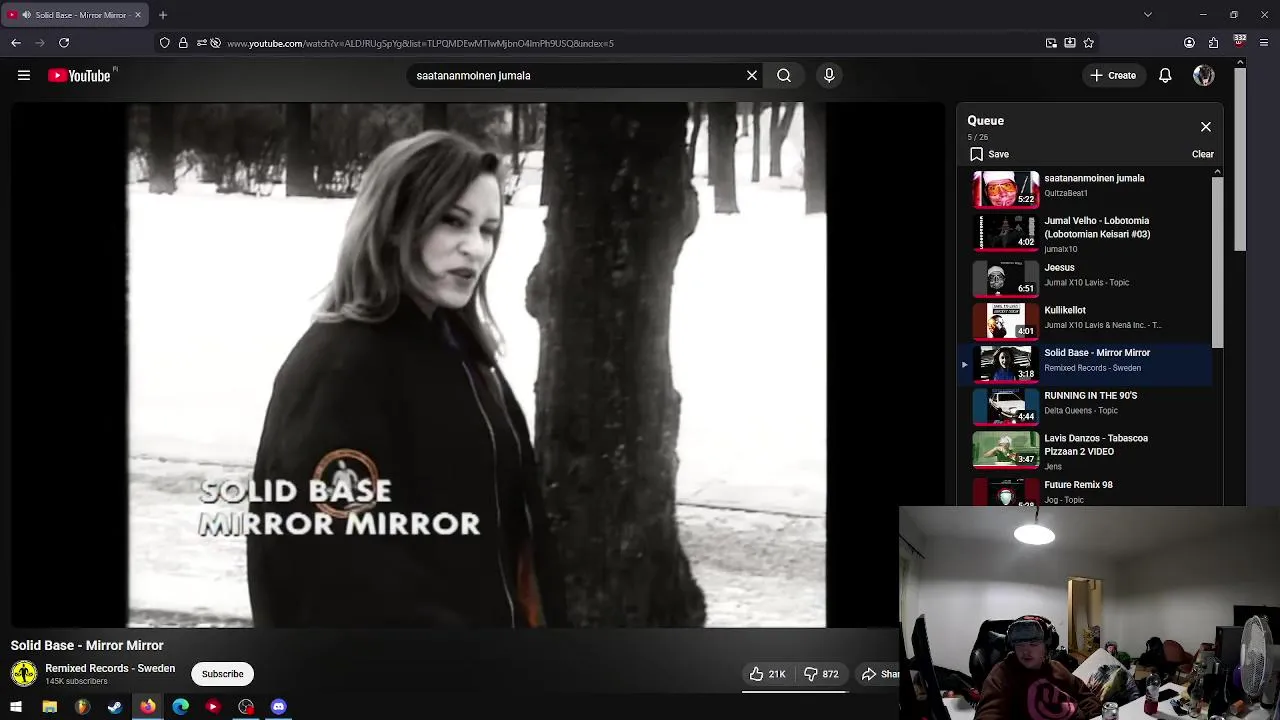This screenshot has width=1280, height=720.
Task: Click the browser back arrow
Action: click(16, 43)
